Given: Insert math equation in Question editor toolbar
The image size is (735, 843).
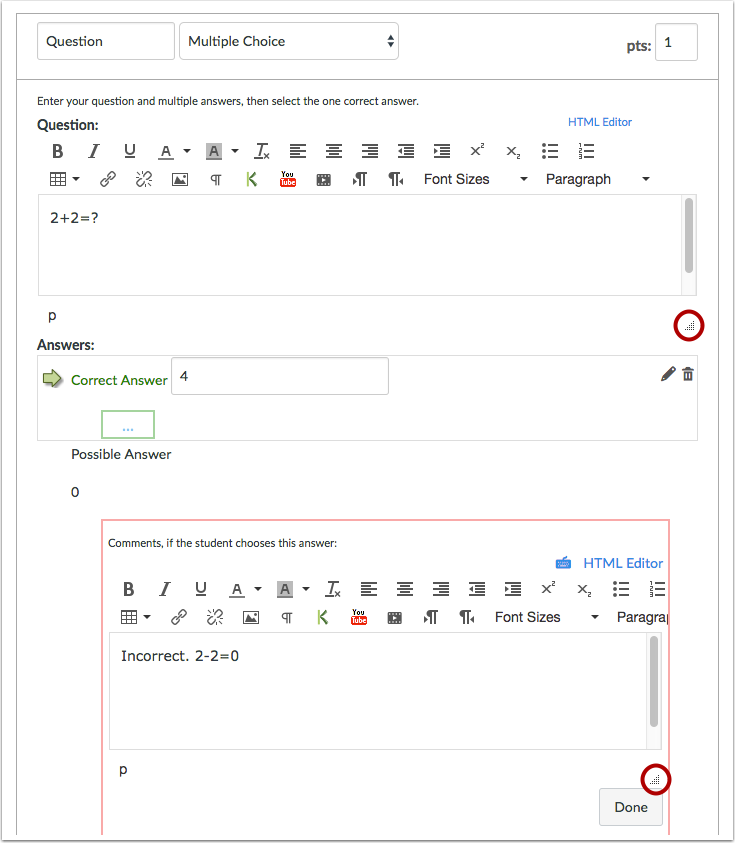Looking at the screenshot, I should [216, 180].
